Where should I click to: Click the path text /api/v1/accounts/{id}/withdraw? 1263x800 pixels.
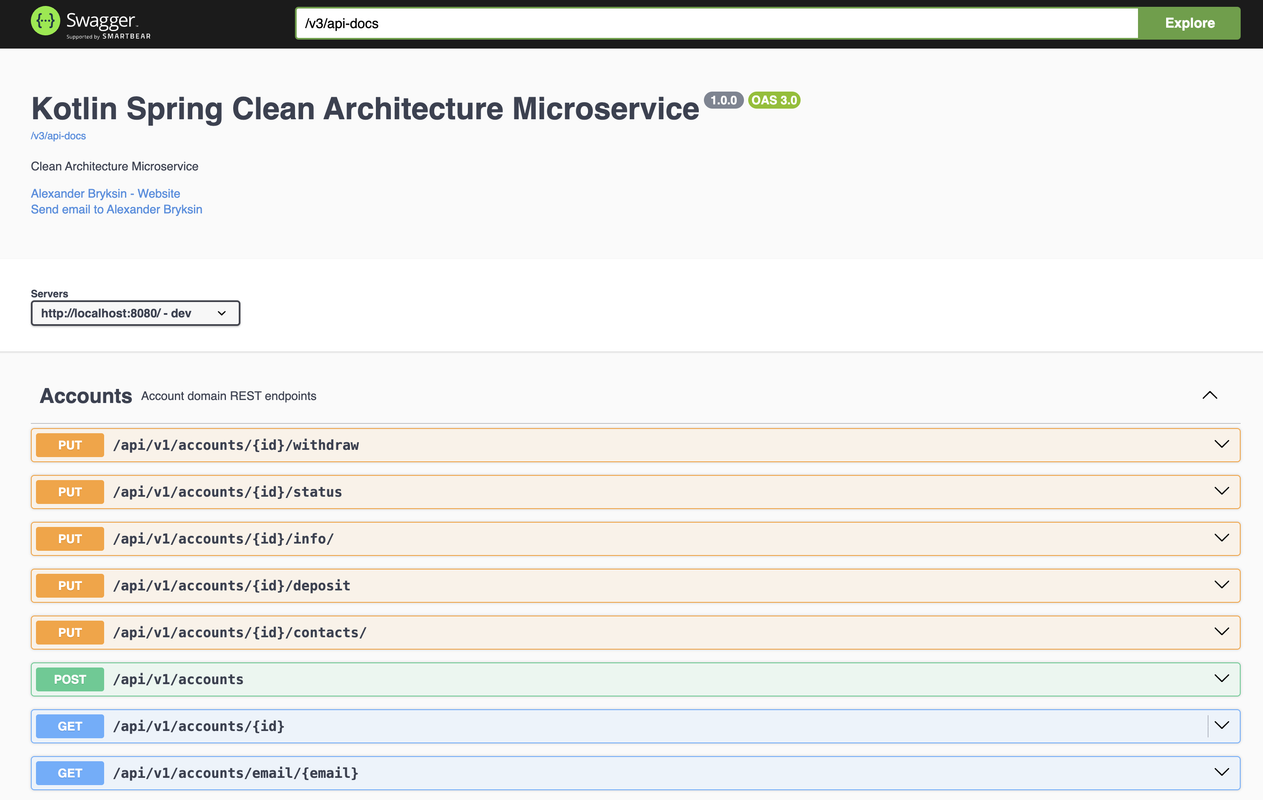point(236,445)
